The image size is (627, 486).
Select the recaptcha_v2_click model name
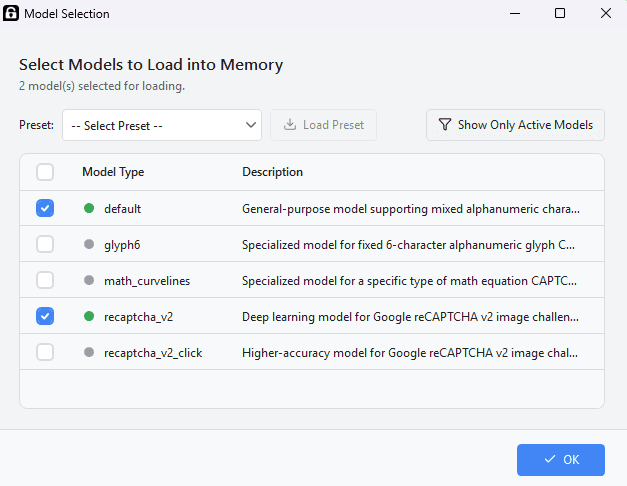pos(153,353)
